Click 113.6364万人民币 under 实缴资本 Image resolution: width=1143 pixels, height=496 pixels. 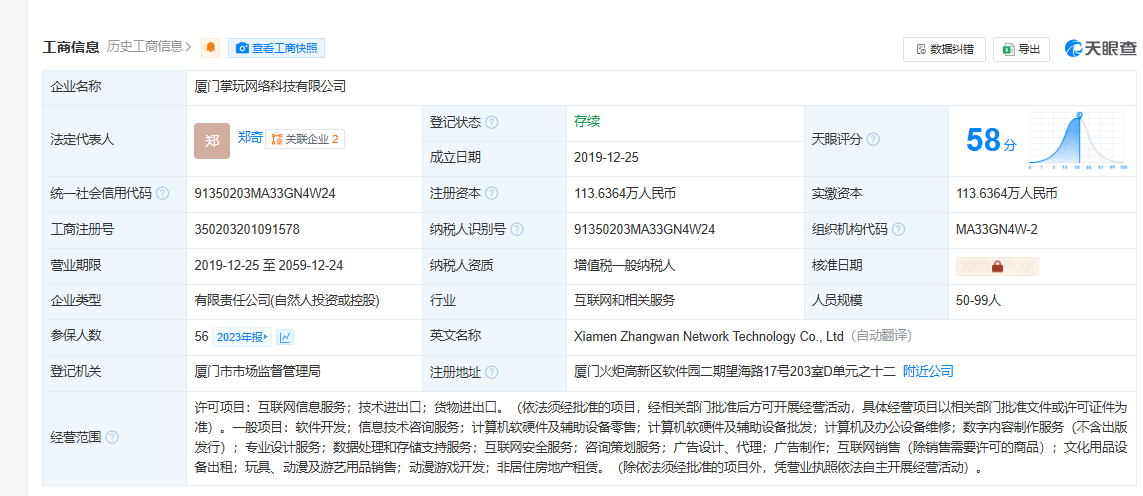[1007, 194]
